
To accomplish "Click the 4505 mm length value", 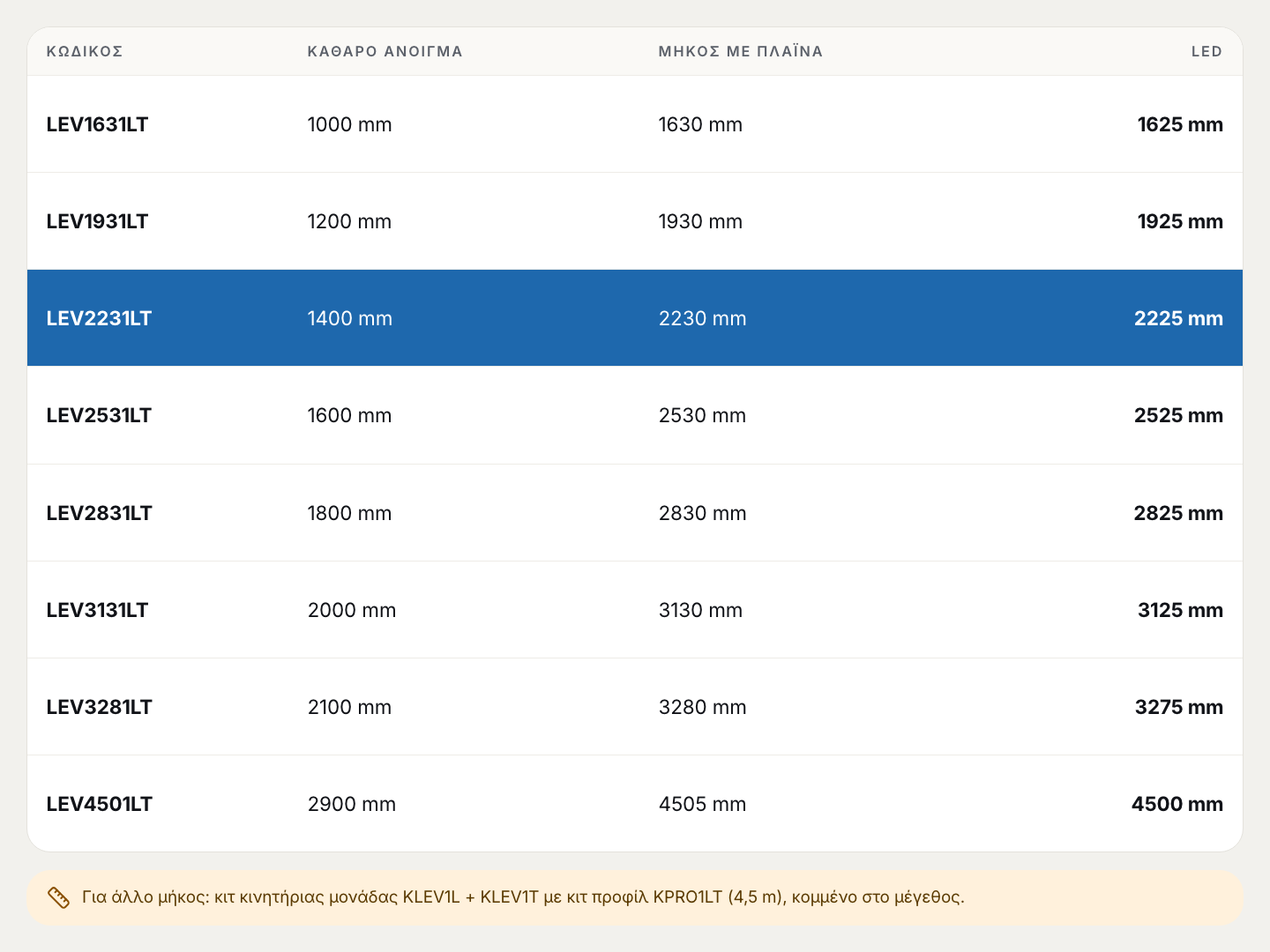I will pyautogui.click(x=703, y=804).
